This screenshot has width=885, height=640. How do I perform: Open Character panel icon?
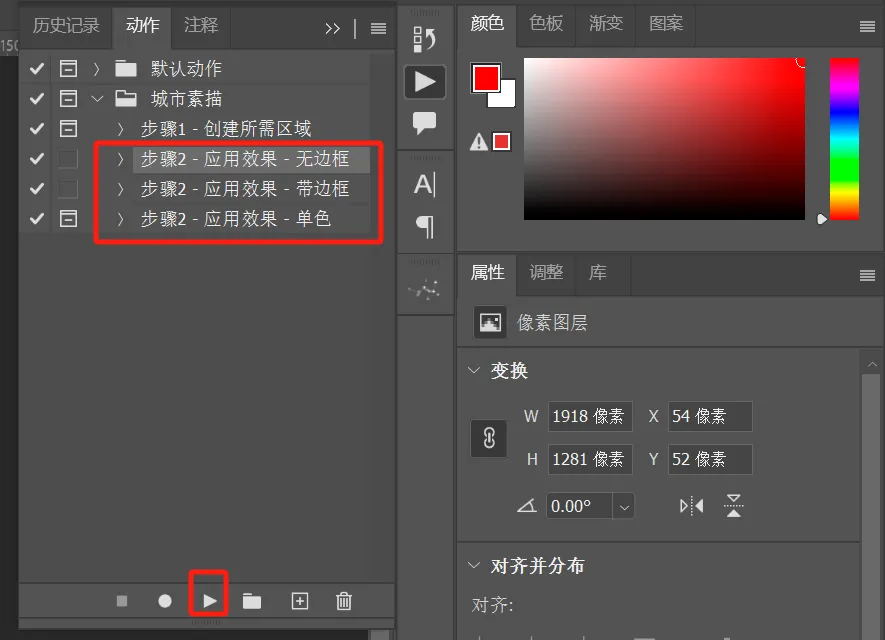(424, 185)
